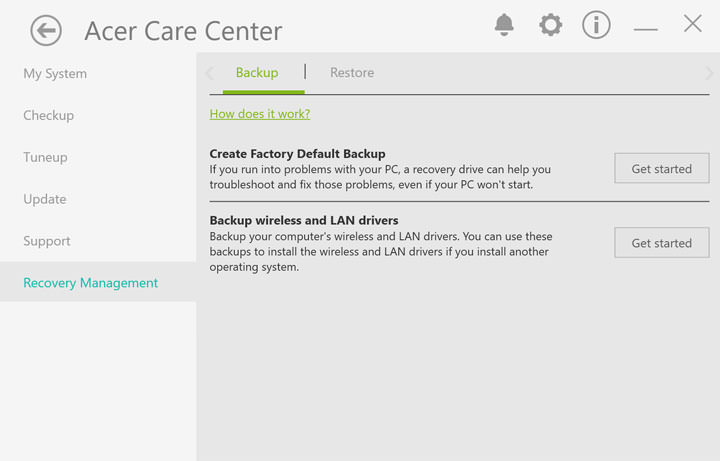This screenshot has height=461, width=720.
Task: Open the Update section
Action: click(45, 200)
